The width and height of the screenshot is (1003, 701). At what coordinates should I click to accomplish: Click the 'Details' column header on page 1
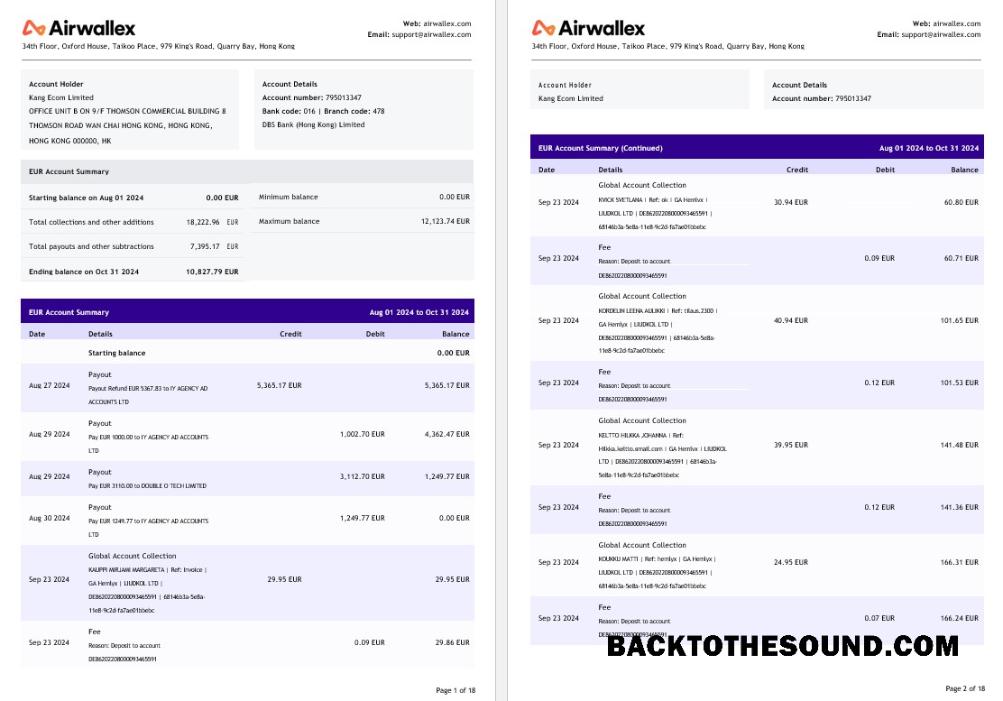click(100, 334)
